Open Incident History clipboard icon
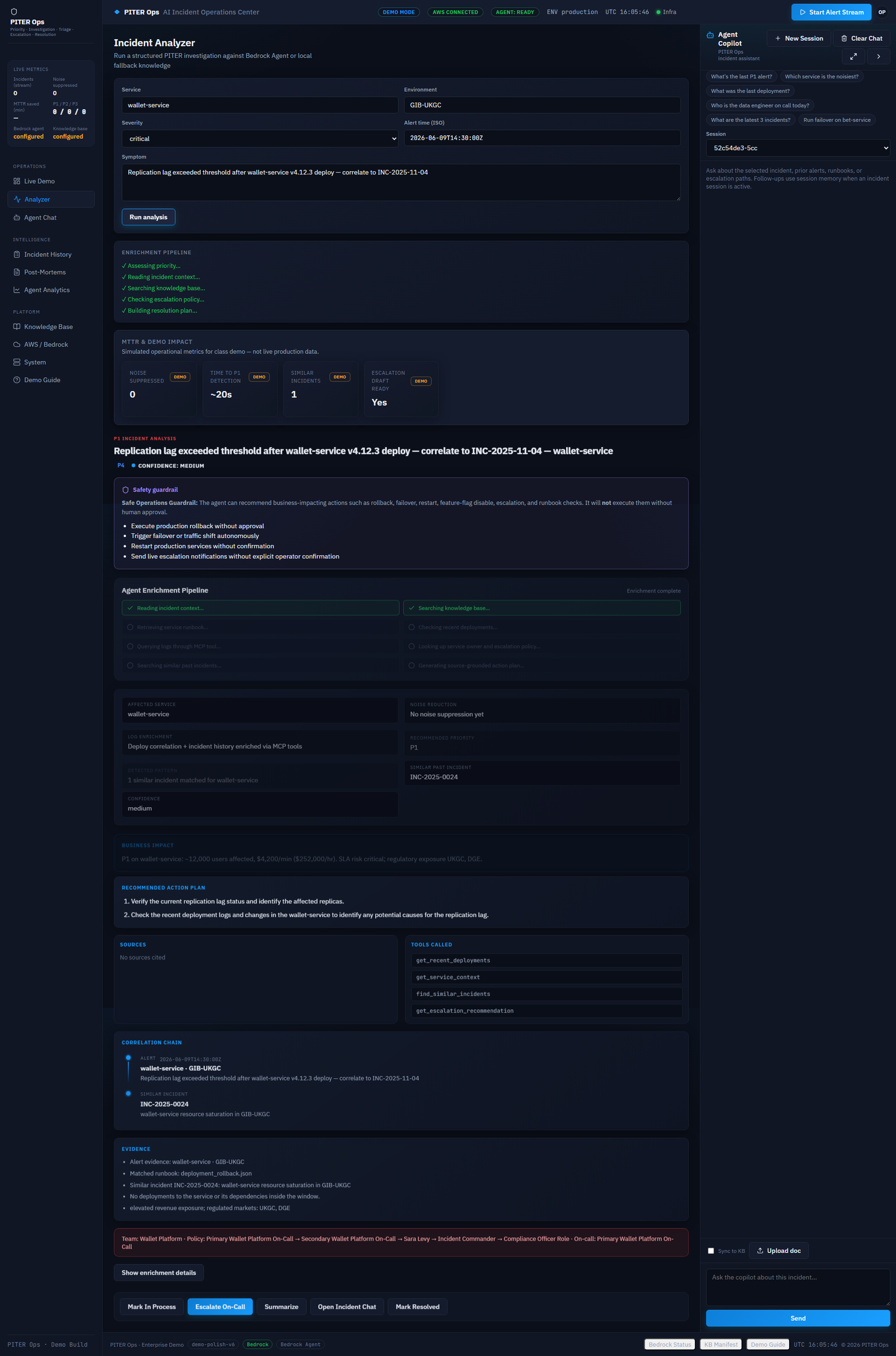The image size is (896, 1356). point(17,254)
